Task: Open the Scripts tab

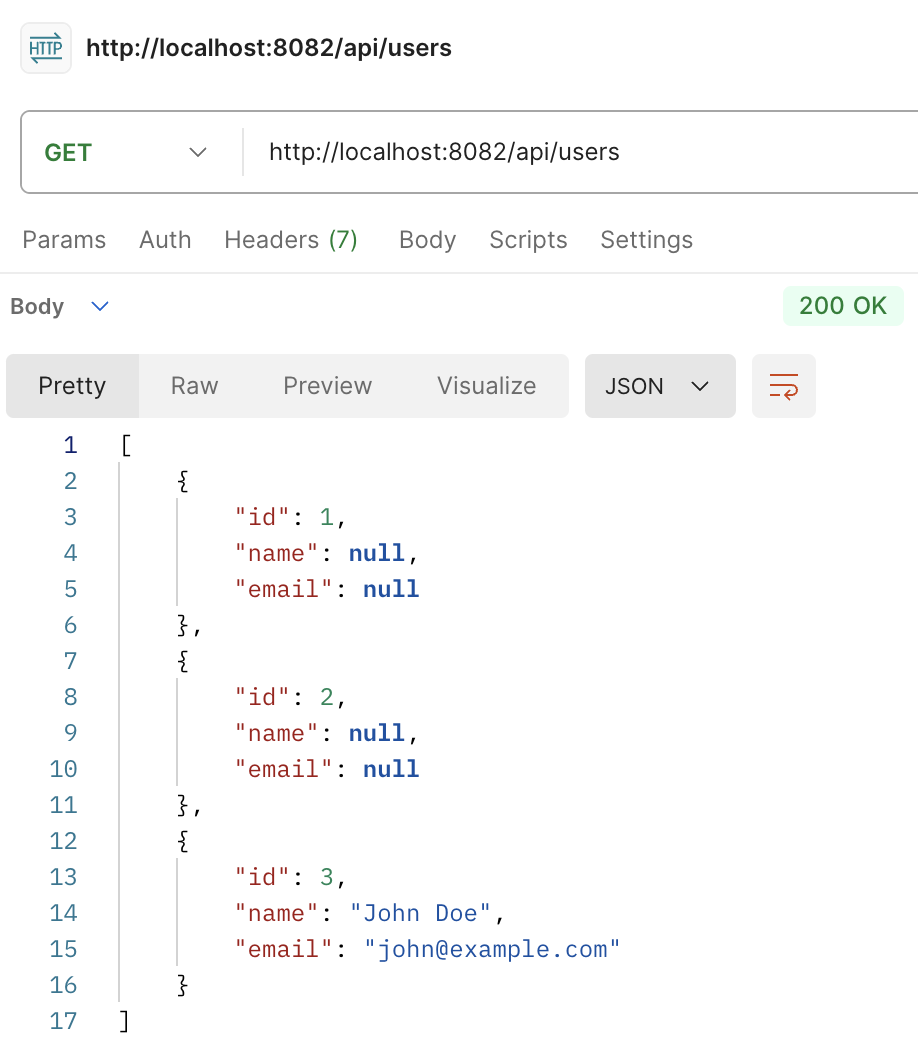Action: coord(528,240)
